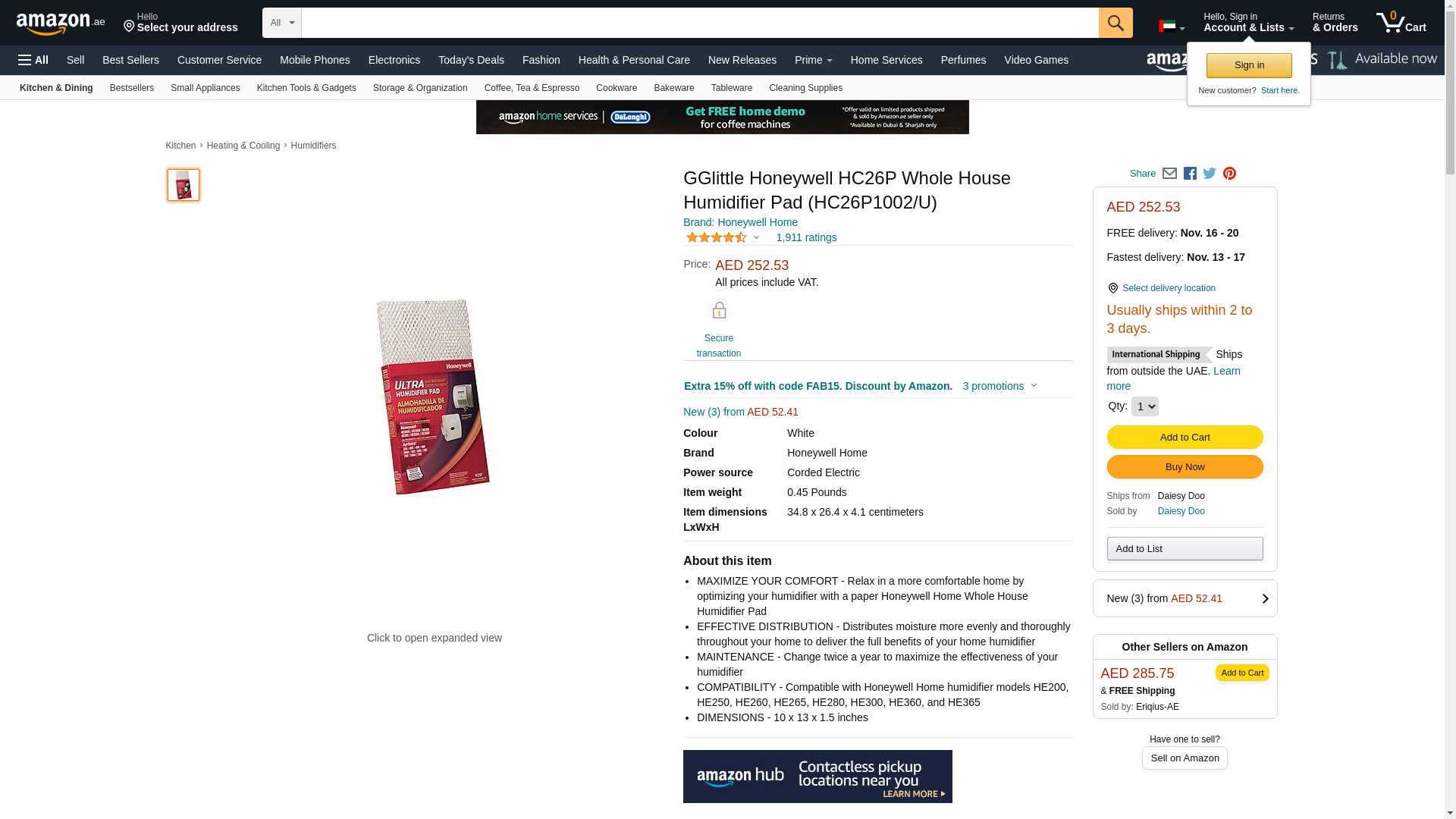Click the magnifying glass search button
1456x819 pixels.
[1116, 23]
